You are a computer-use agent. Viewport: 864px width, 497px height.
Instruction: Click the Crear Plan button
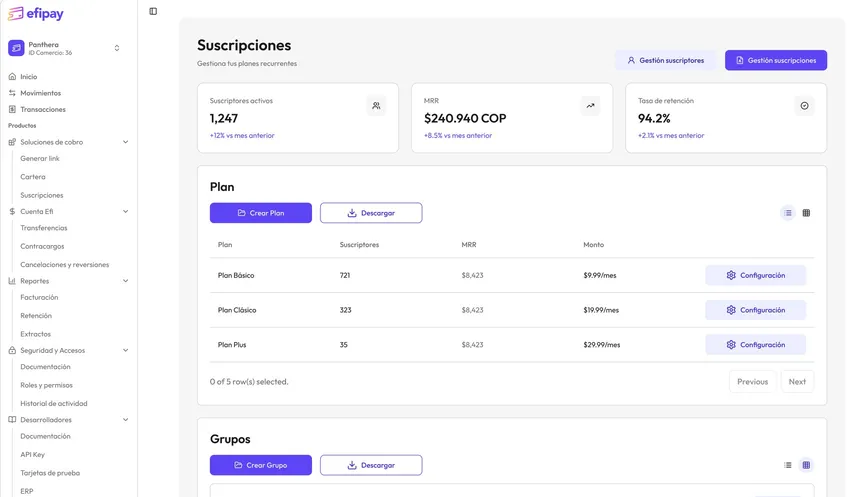pos(261,213)
